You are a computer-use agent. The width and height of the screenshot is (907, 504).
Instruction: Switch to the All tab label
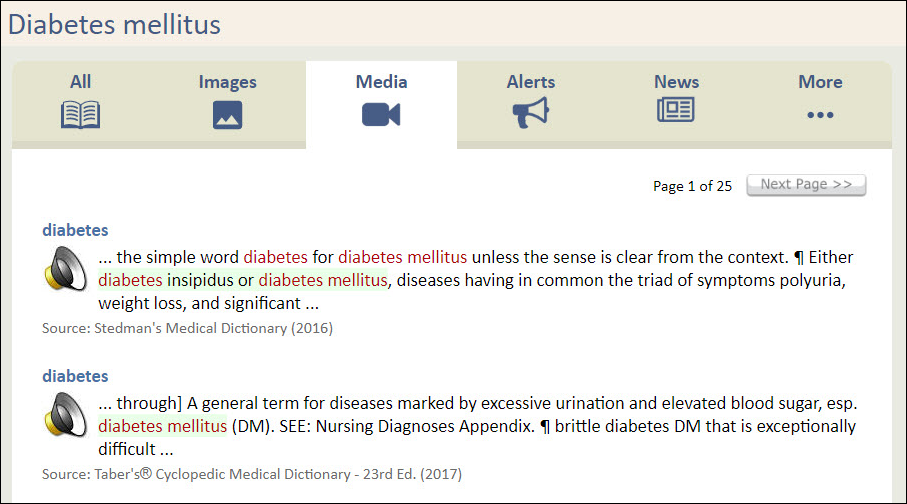(81, 82)
